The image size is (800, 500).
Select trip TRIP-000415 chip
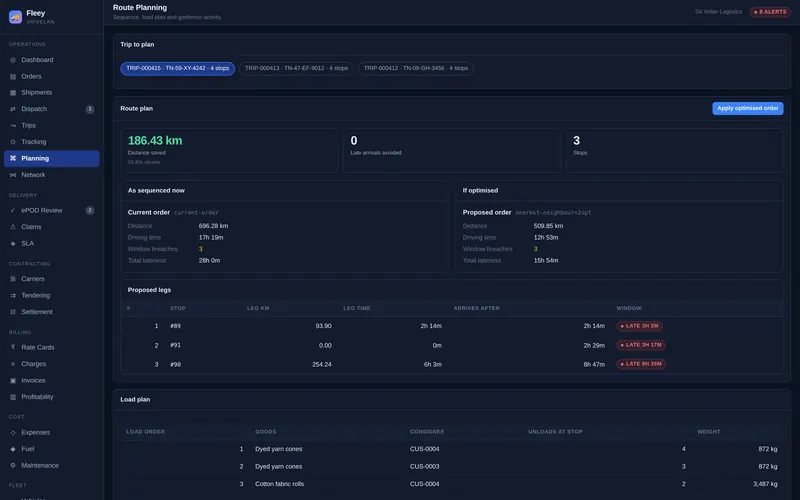(x=178, y=68)
